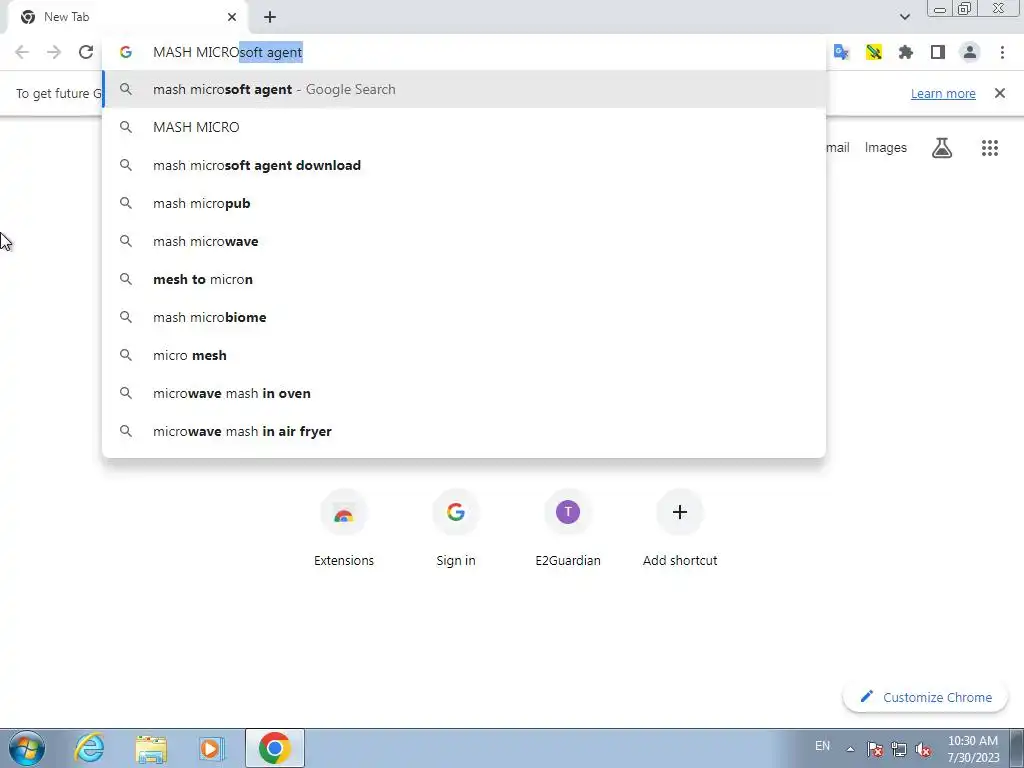This screenshot has width=1024, height=768.
Task: Dismiss the info bar with X
Action: [x=999, y=93]
